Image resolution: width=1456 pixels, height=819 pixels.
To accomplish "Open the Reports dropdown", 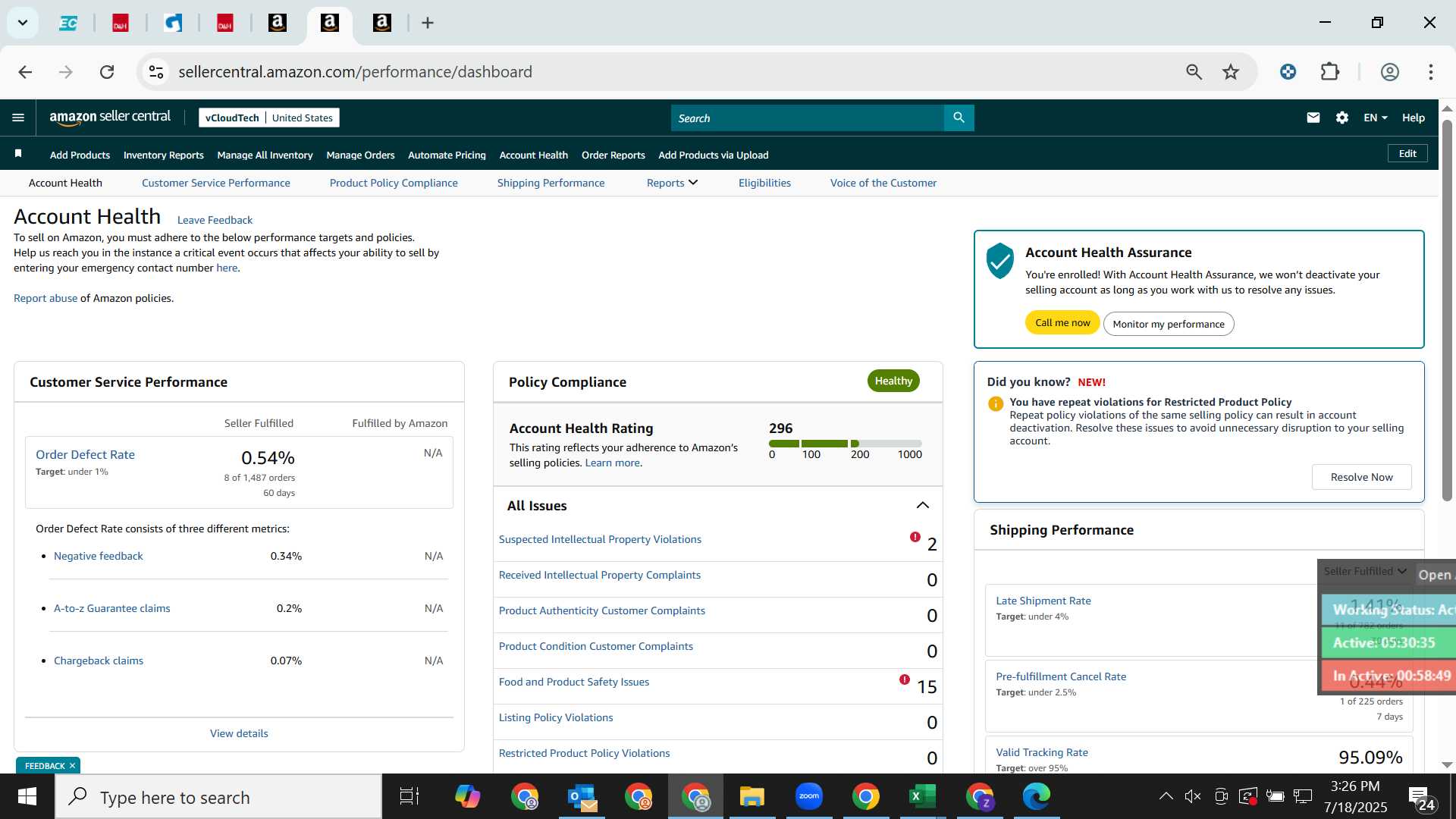I will click(672, 183).
